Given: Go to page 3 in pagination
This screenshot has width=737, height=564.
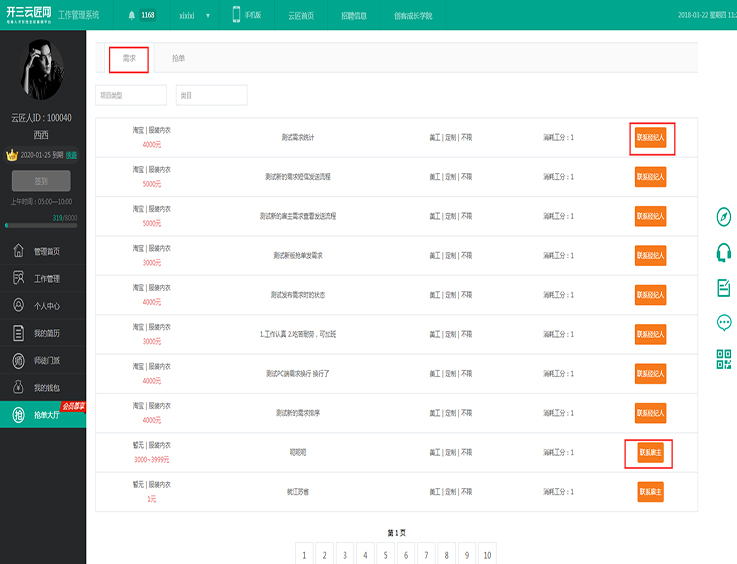Looking at the screenshot, I should click(x=345, y=555).
